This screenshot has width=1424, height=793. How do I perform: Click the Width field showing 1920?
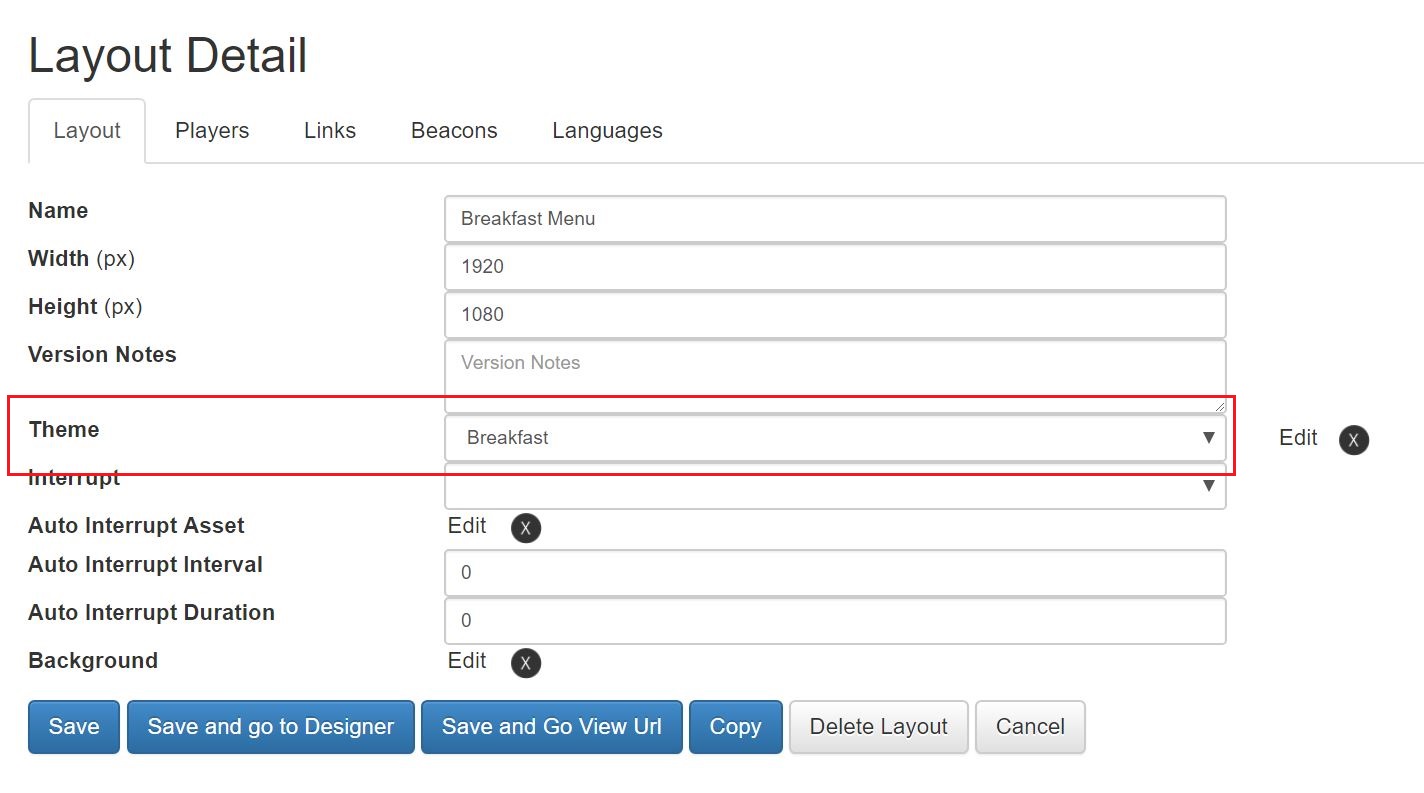(x=835, y=267)
